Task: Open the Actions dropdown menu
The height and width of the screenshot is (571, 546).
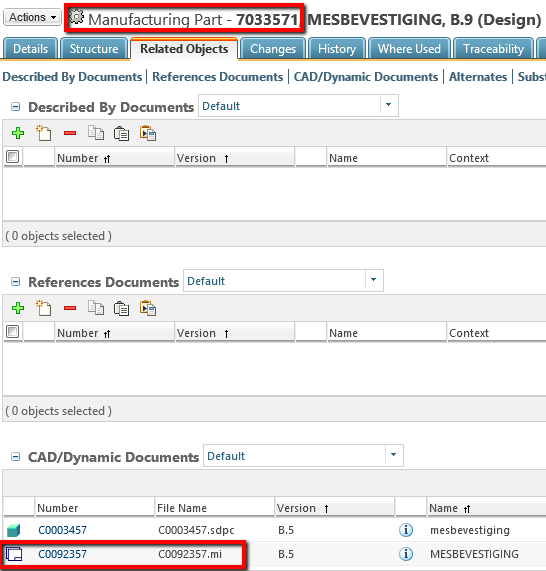Action: [x=32, y=17]
